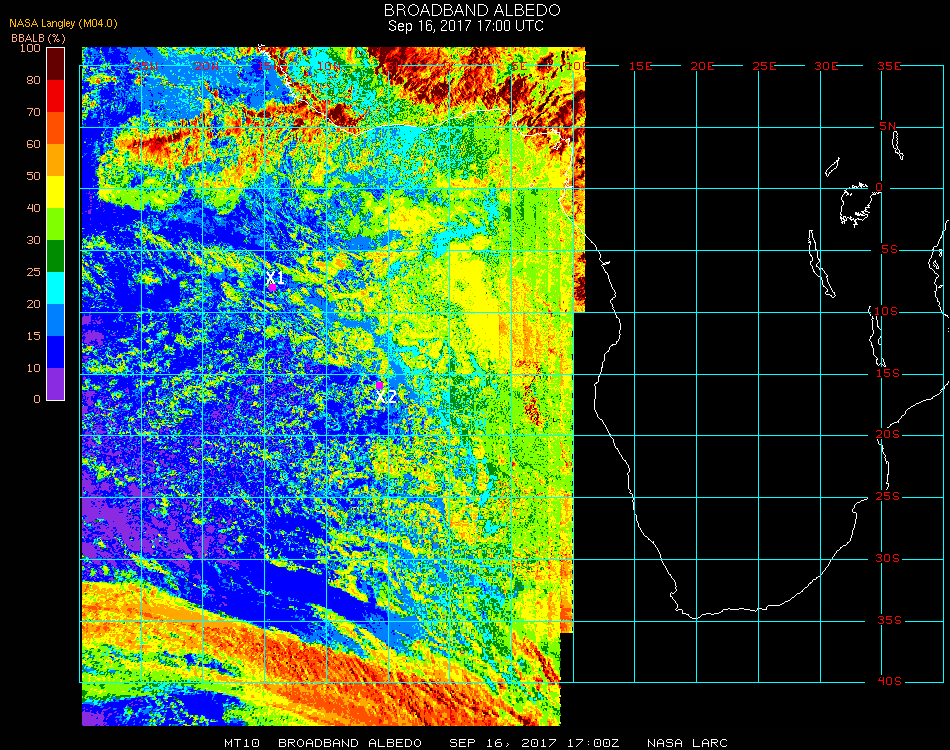Click the 'SEP 16, 2017 17:00Z' footer timestamp
950x750 pixels.
click(x=534, y=743)
